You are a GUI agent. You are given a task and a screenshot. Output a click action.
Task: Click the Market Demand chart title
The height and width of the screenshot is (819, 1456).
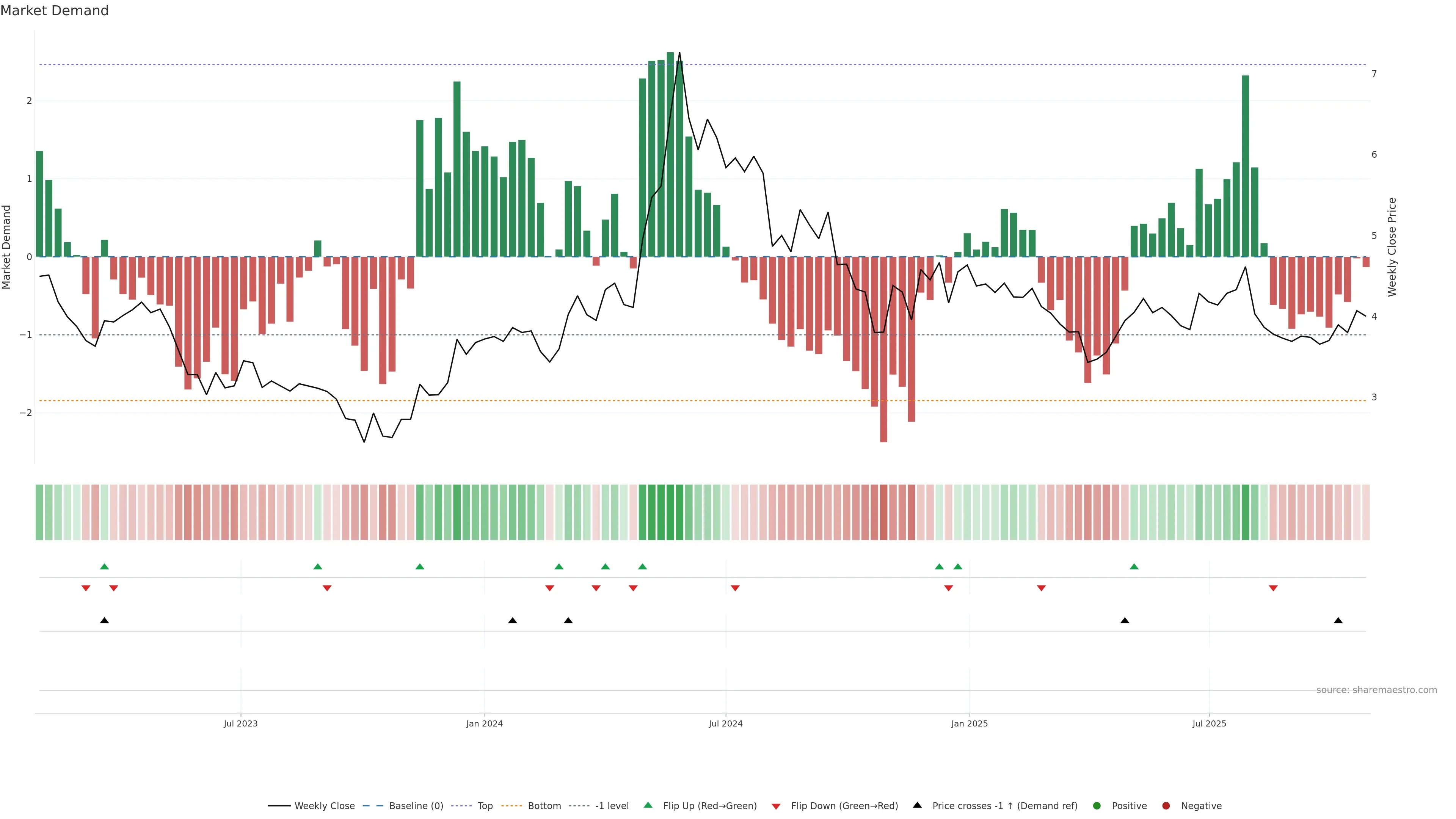tap(55, 11)
